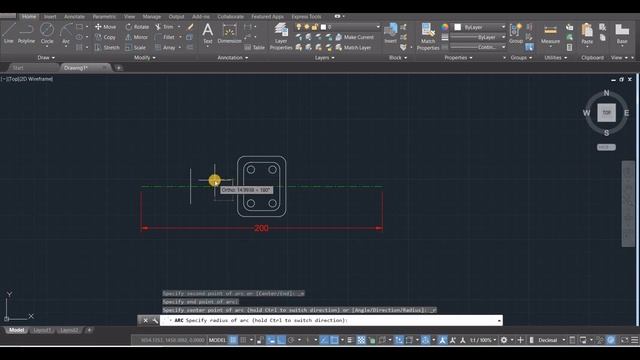
Task: Click the new drawing plus tab
Action: [x=119, y=68]
